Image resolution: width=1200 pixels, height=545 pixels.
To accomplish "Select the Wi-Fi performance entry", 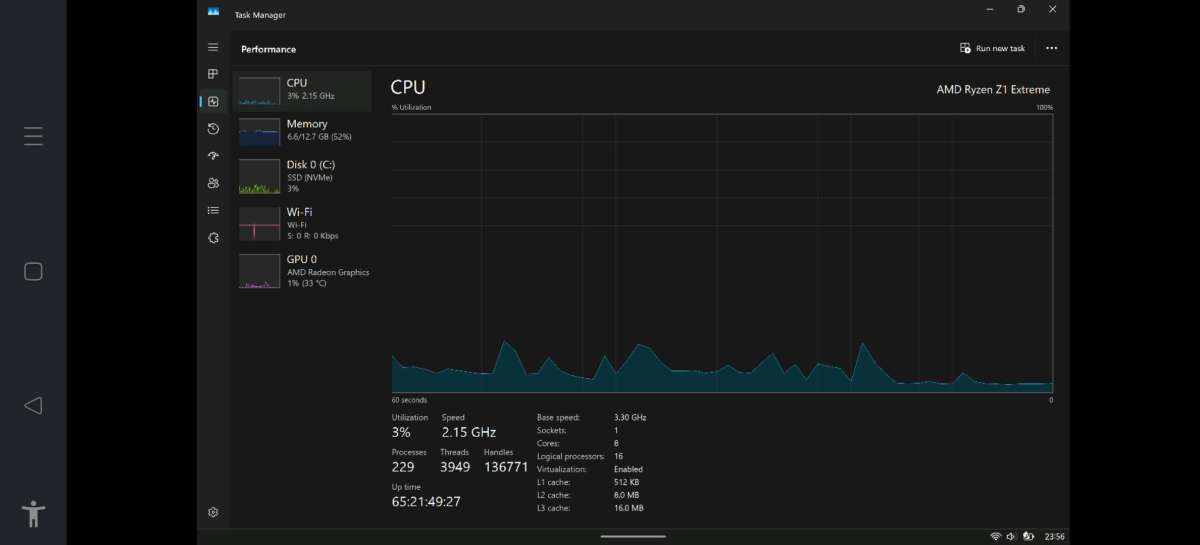I will point(302,223).
